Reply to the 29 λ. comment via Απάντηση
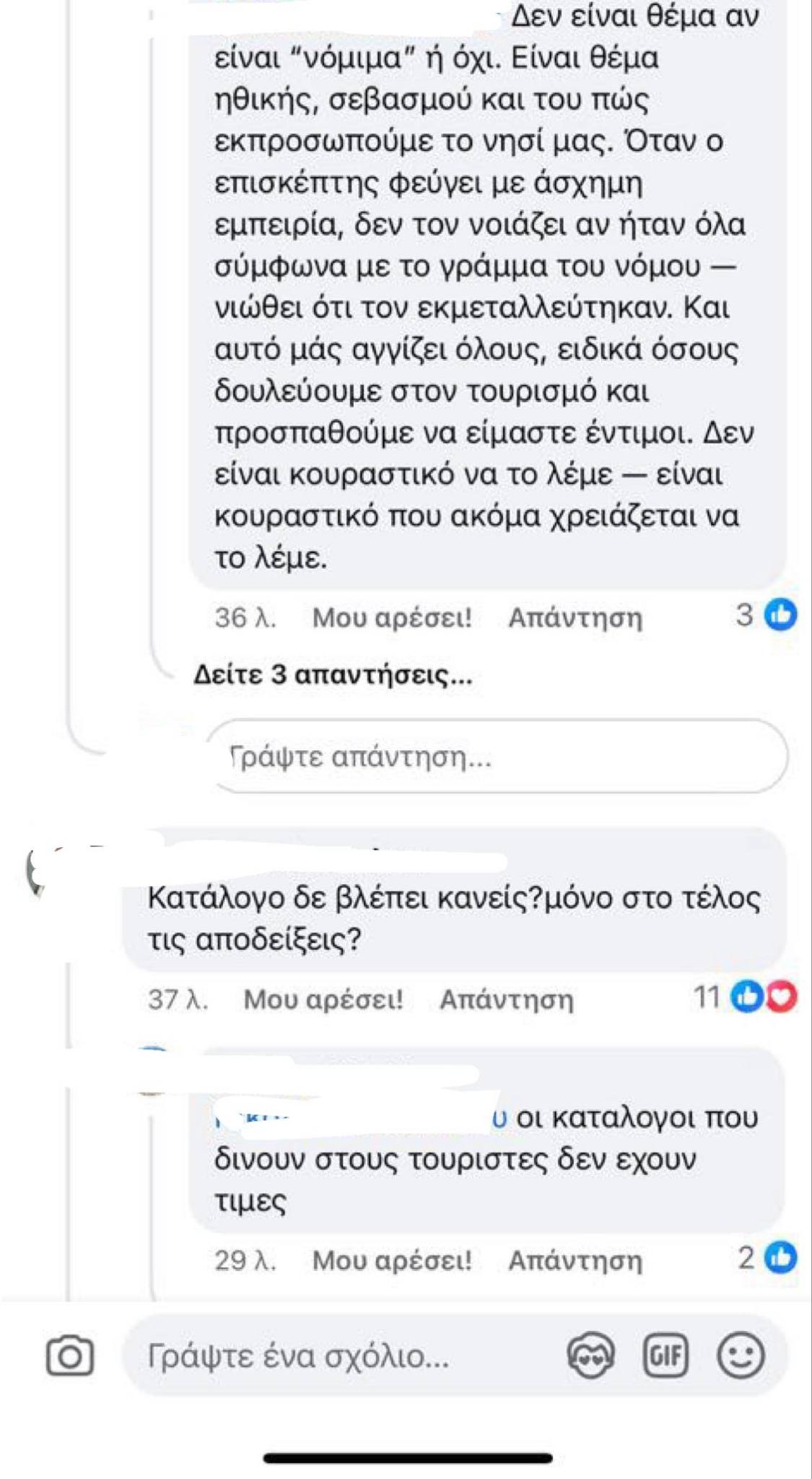Viewport: 812px width, 1479px height. coord(575,1260)
